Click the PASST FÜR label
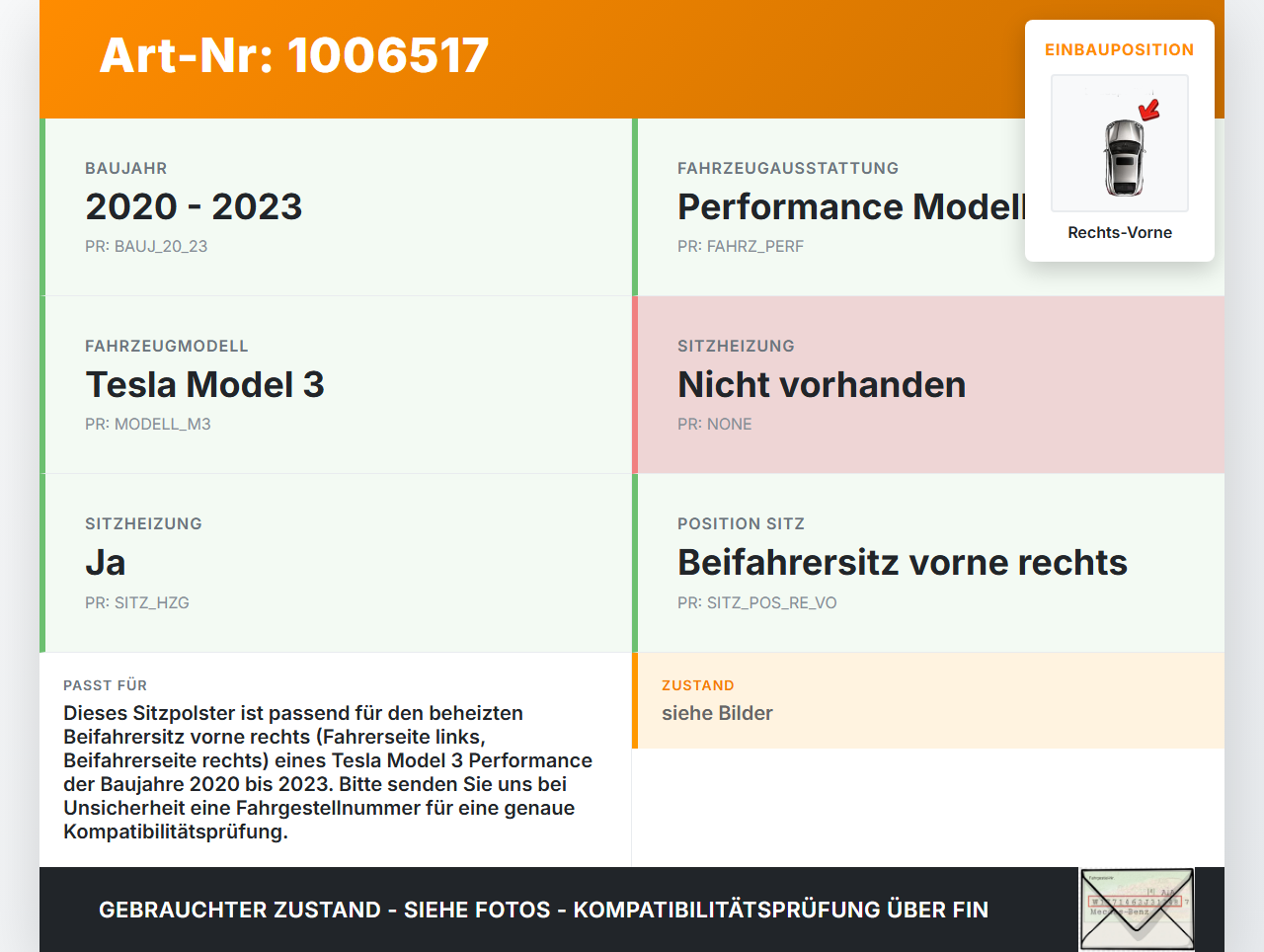Viewport: 1264px width, 952px height. point(105,685)
